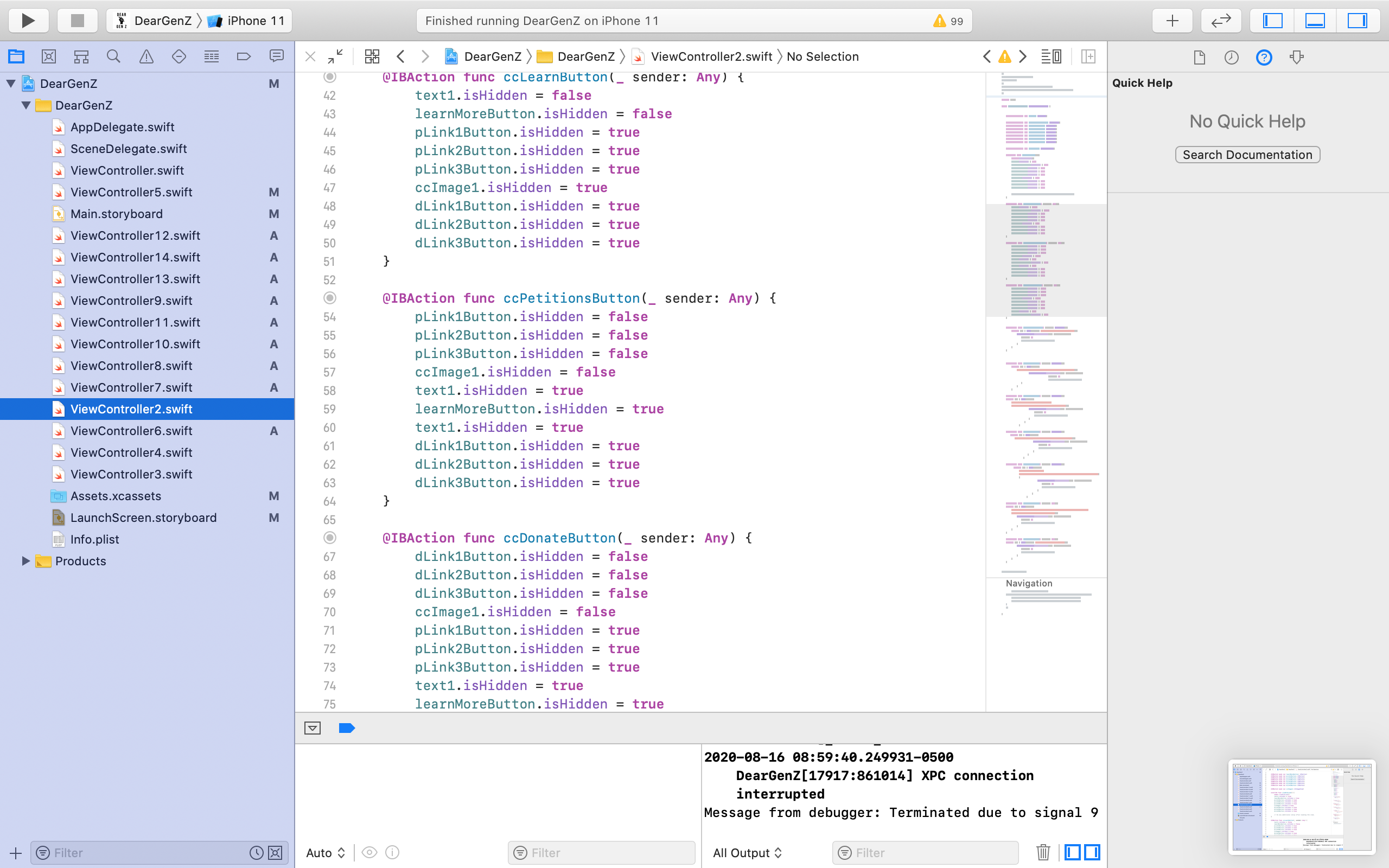Open Main.storyboard in the file list

(117, 214)
